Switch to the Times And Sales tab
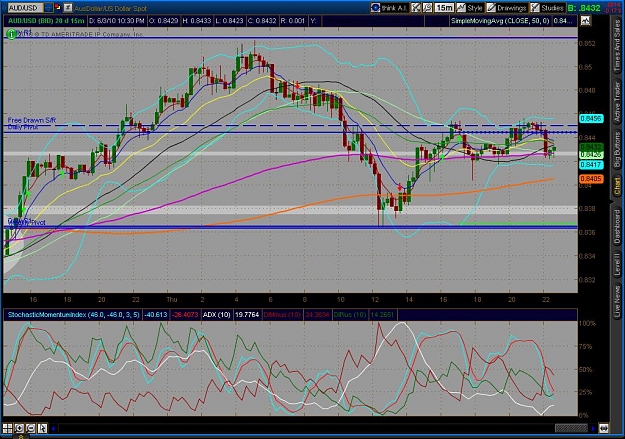 click(617, 46)
